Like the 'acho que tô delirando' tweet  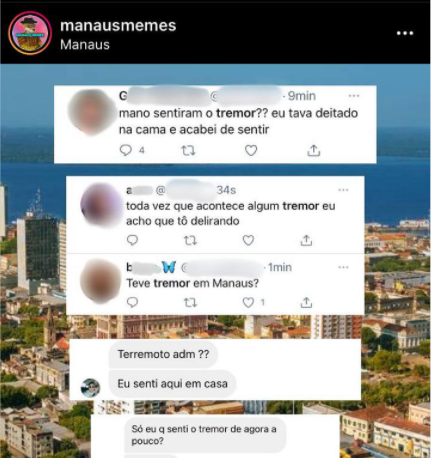coord(248,240)
